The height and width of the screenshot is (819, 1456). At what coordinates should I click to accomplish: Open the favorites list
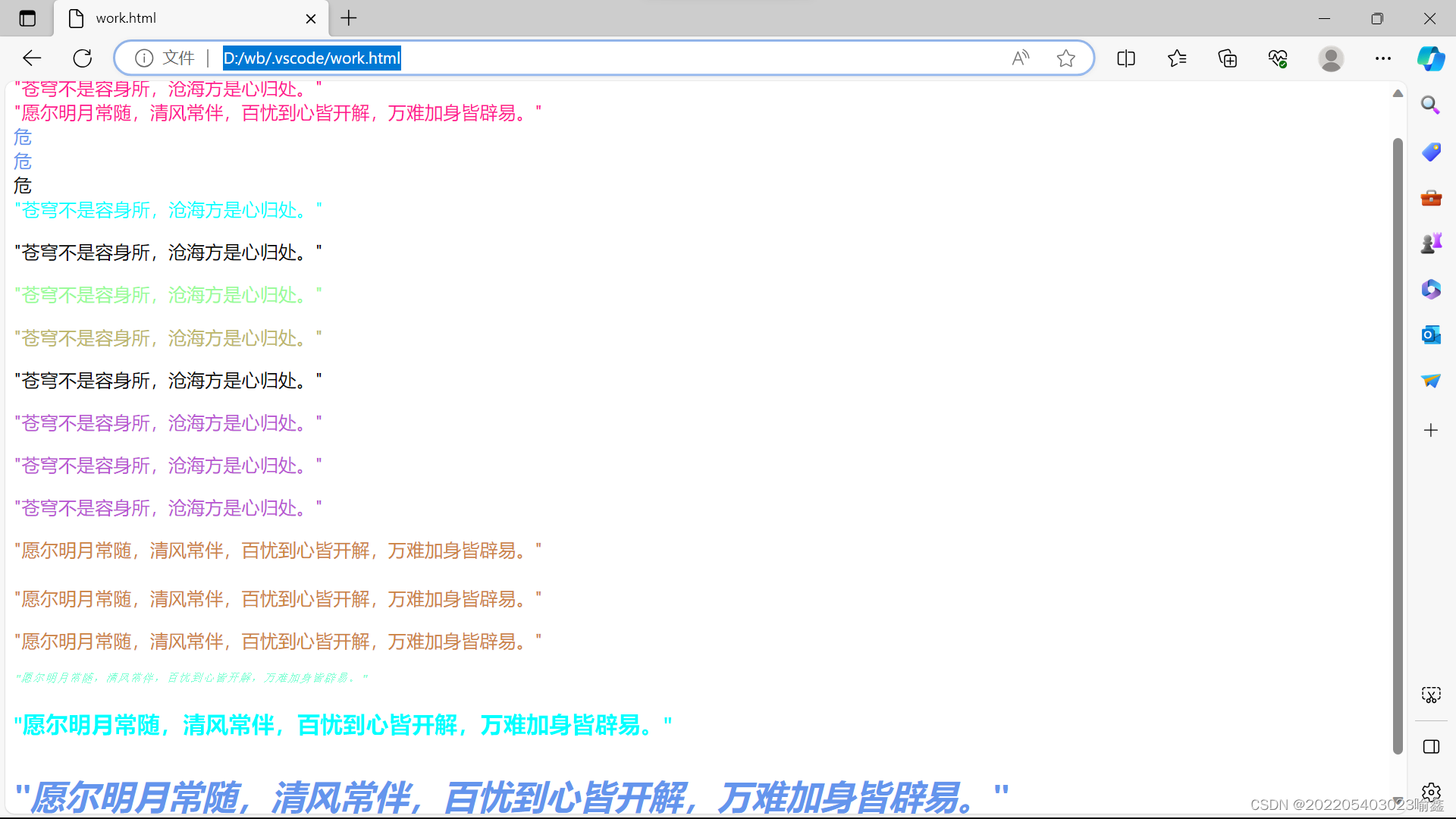pyautogui.click(x=1177, y=58)
